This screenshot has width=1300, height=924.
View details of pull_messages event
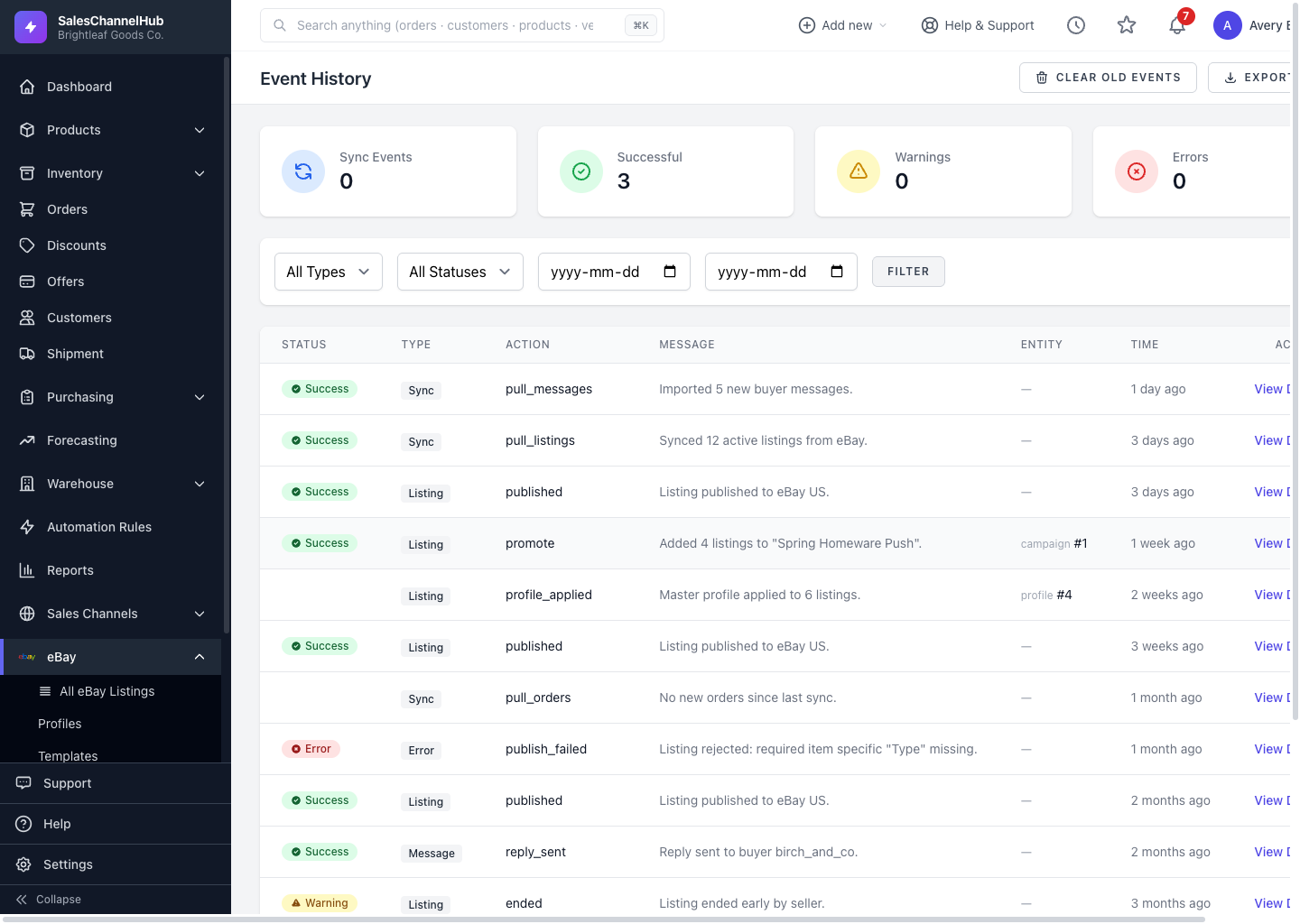(1272, 389)
